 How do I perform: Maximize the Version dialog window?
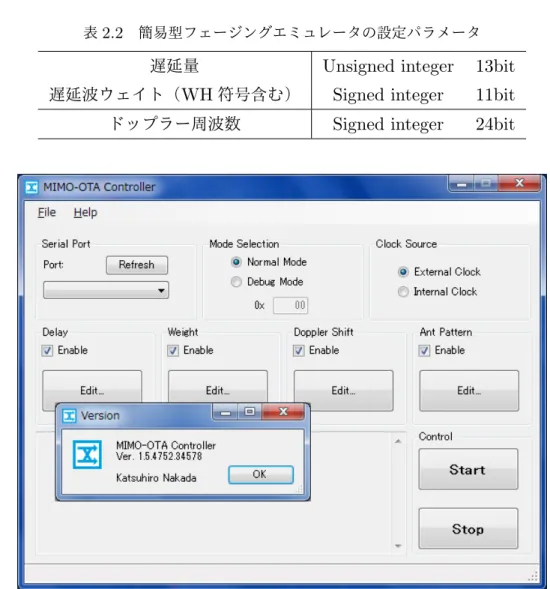(x=250, y=412)
